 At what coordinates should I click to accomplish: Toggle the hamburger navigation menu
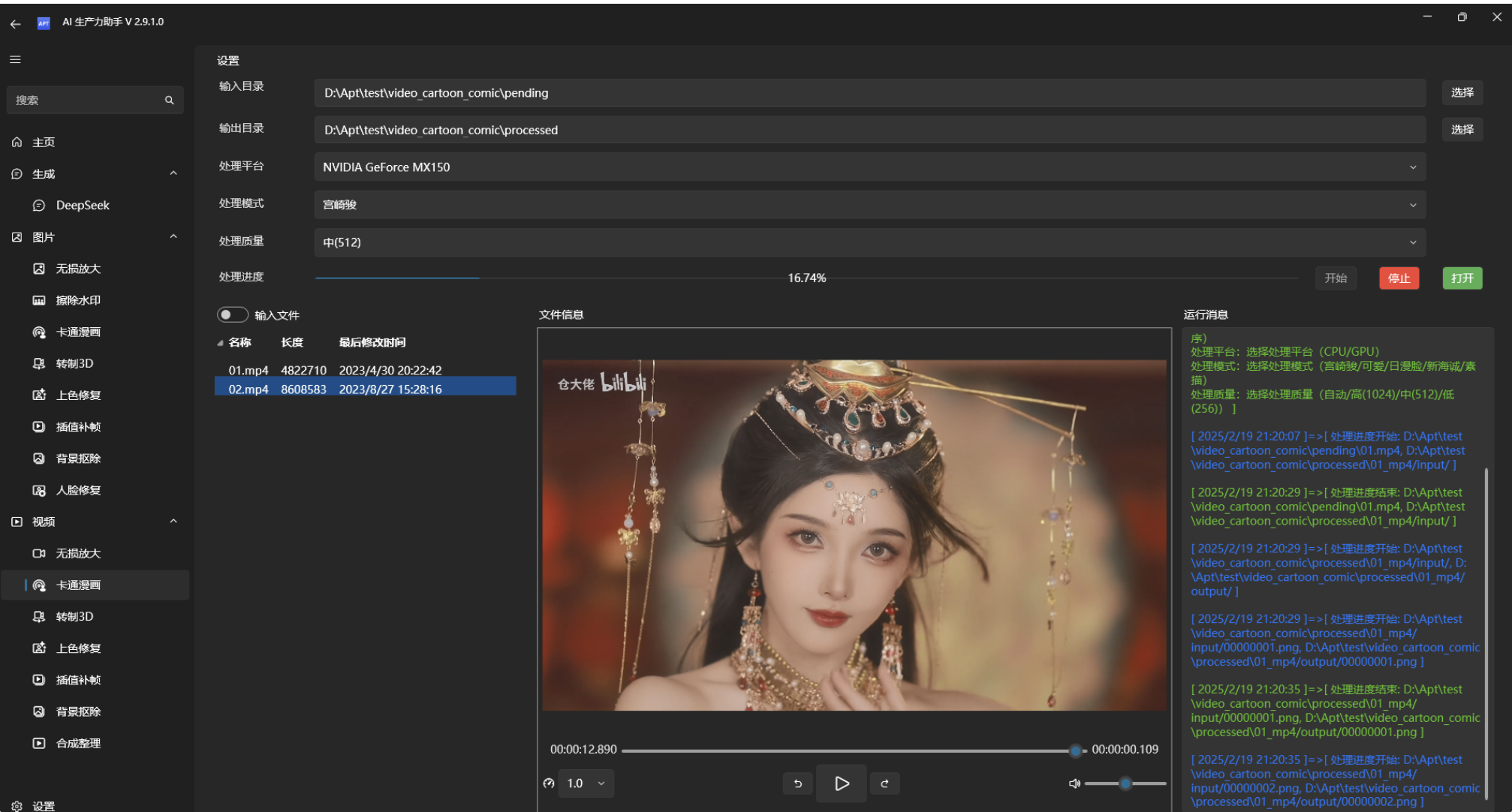click(x=15, y=59)
